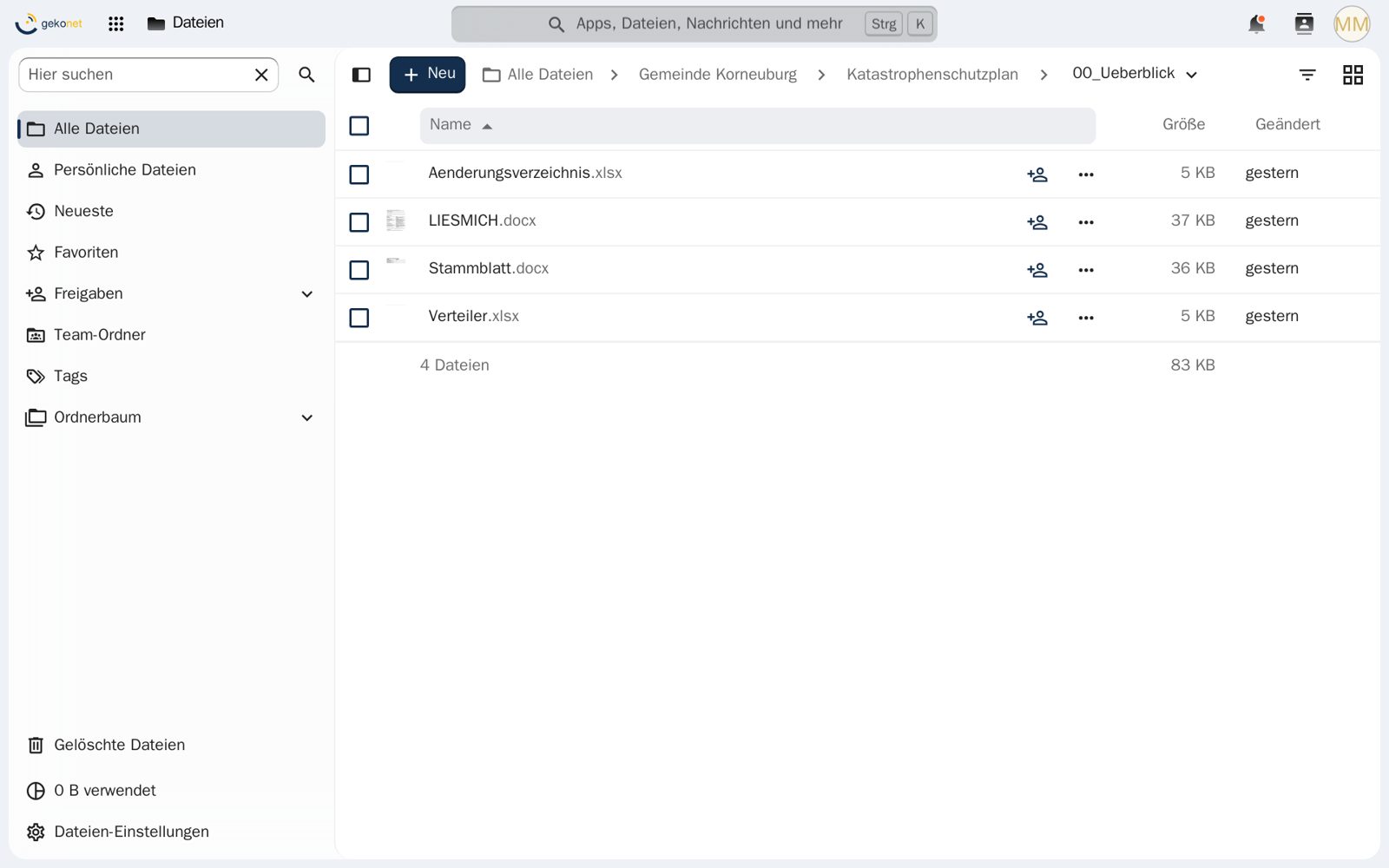Viewport: 1389px width, 868px height.
Task: Open Favoriten in the sidebar
Action: [171, 253]
